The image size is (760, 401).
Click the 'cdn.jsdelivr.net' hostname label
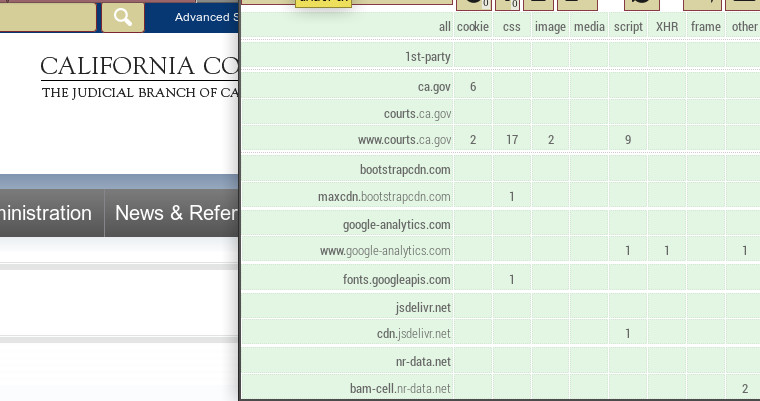click(347, 334)
